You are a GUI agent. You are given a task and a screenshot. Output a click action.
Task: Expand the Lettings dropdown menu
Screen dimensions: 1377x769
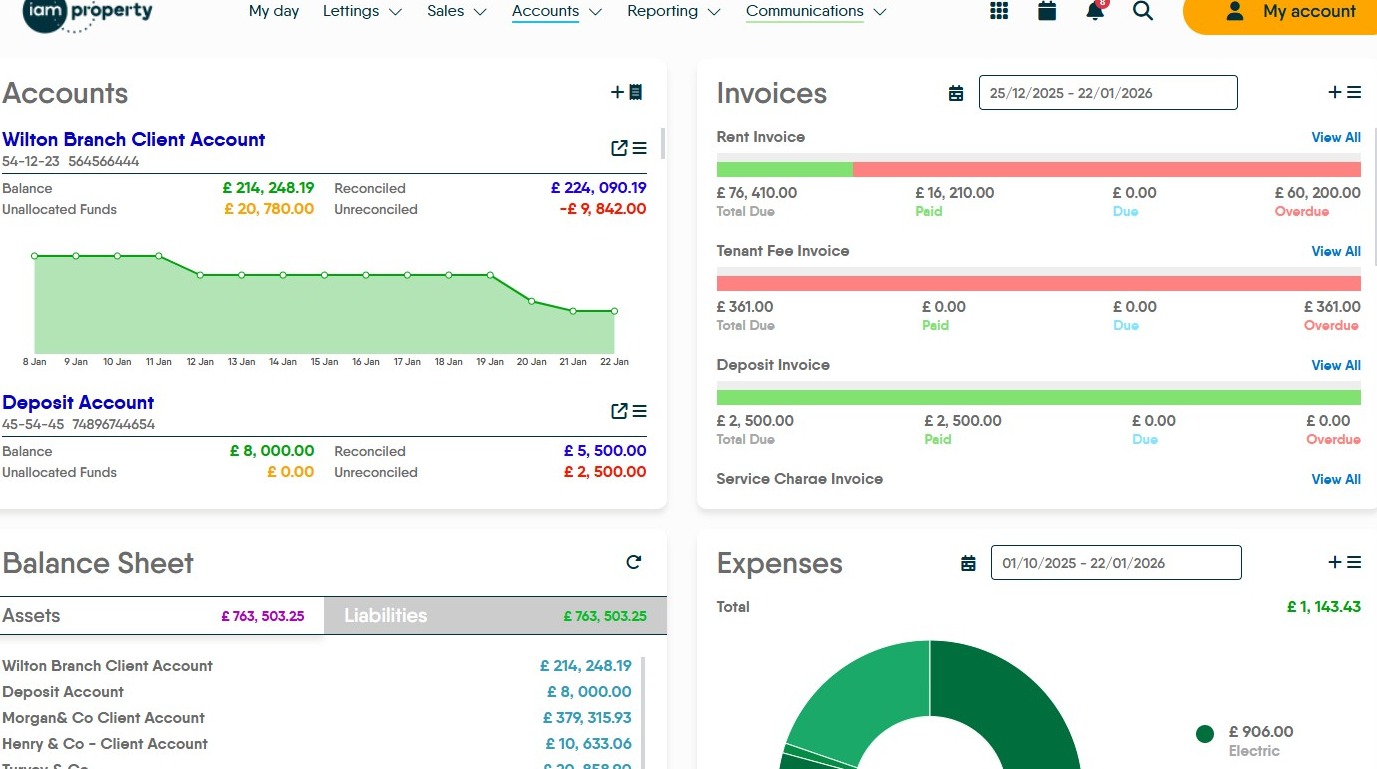pyautogui.click(x=362, y=12)
